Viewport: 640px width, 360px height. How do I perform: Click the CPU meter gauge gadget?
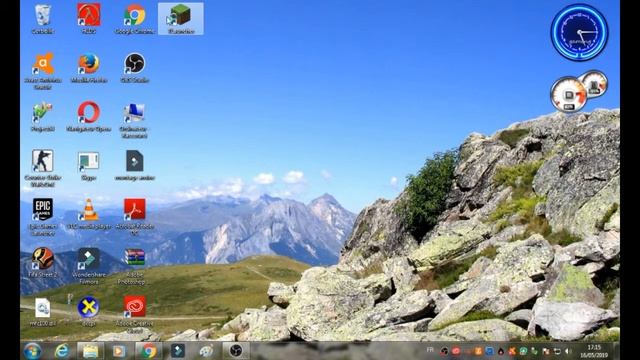pyautogui.click(x=569, y=94)
